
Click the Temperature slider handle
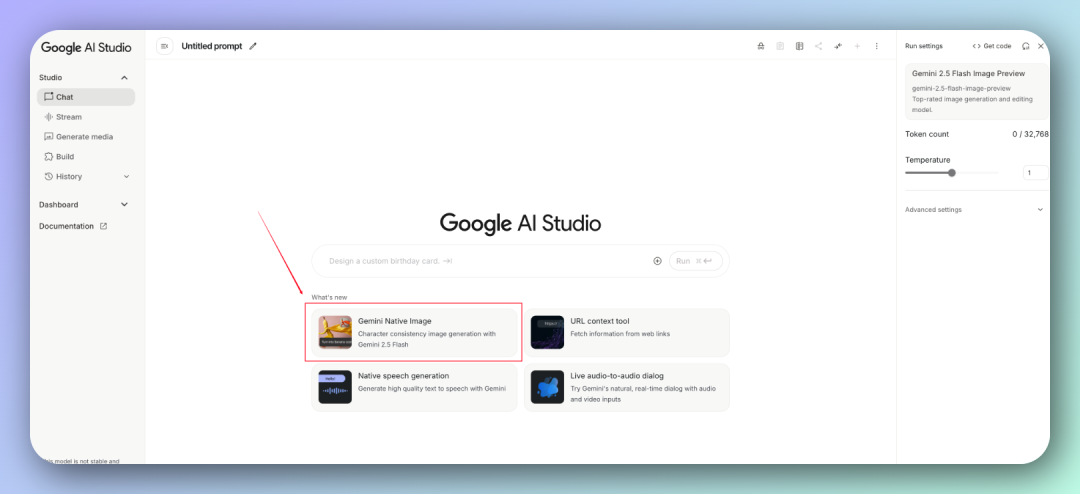(952, 173)
